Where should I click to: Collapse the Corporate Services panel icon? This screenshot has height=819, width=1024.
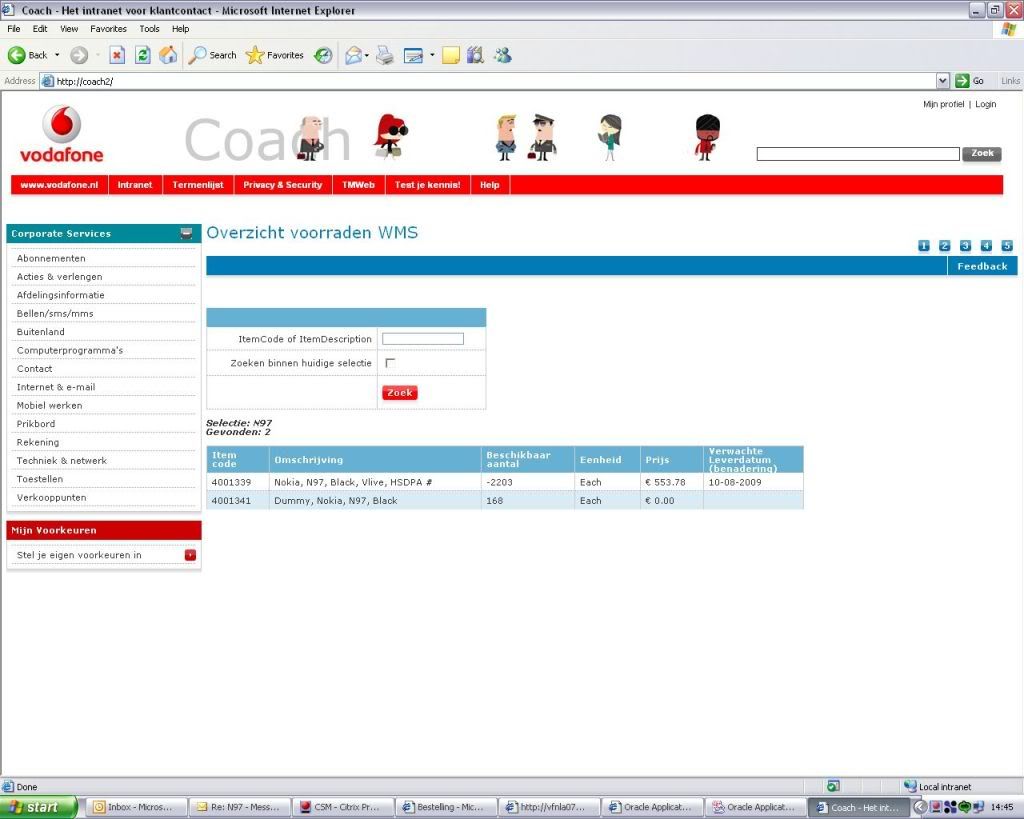coord(186,233)
